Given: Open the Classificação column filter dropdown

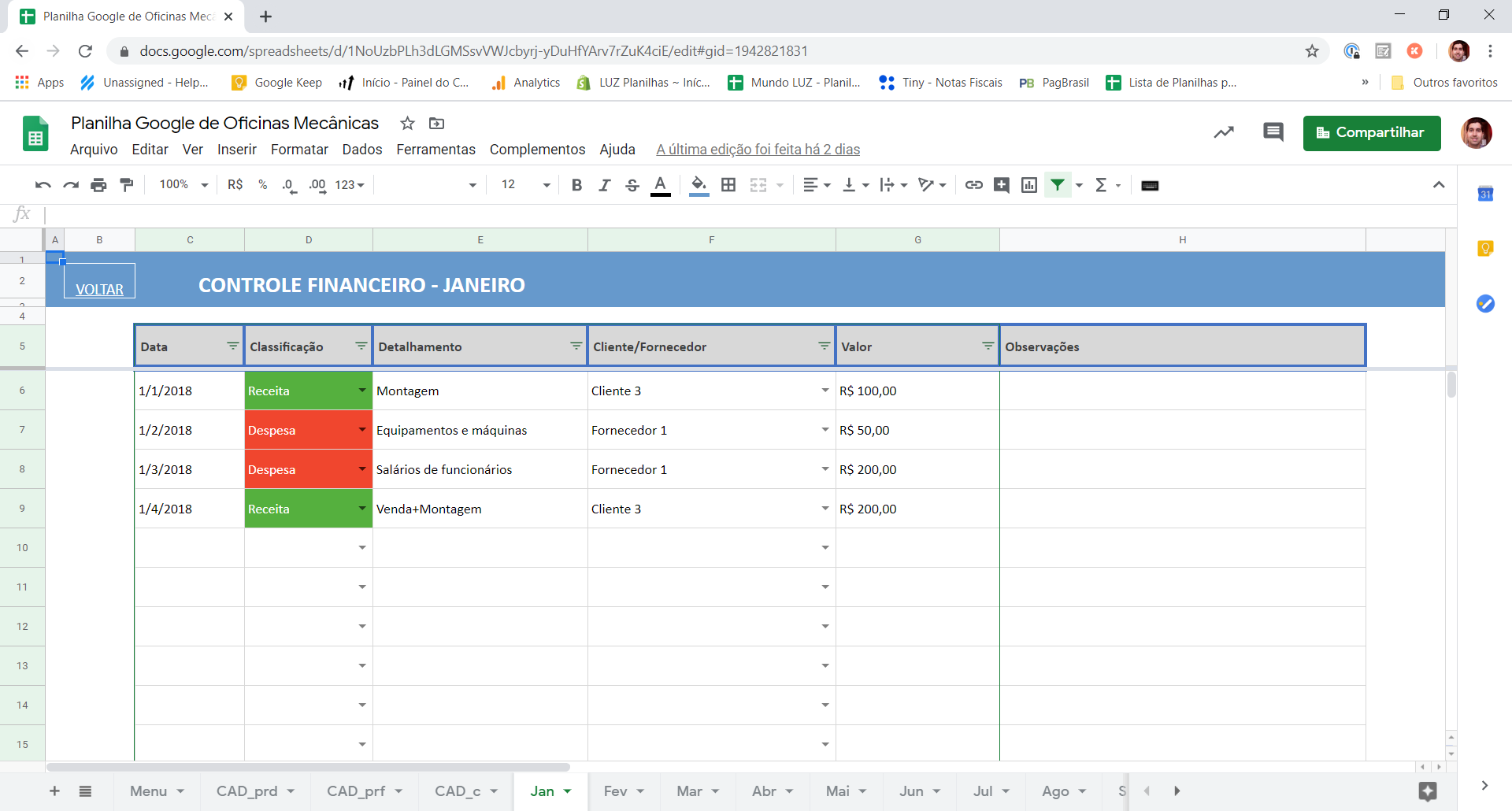Looking at the screenshot, I should pyautogui.click(x=361, y=346).
